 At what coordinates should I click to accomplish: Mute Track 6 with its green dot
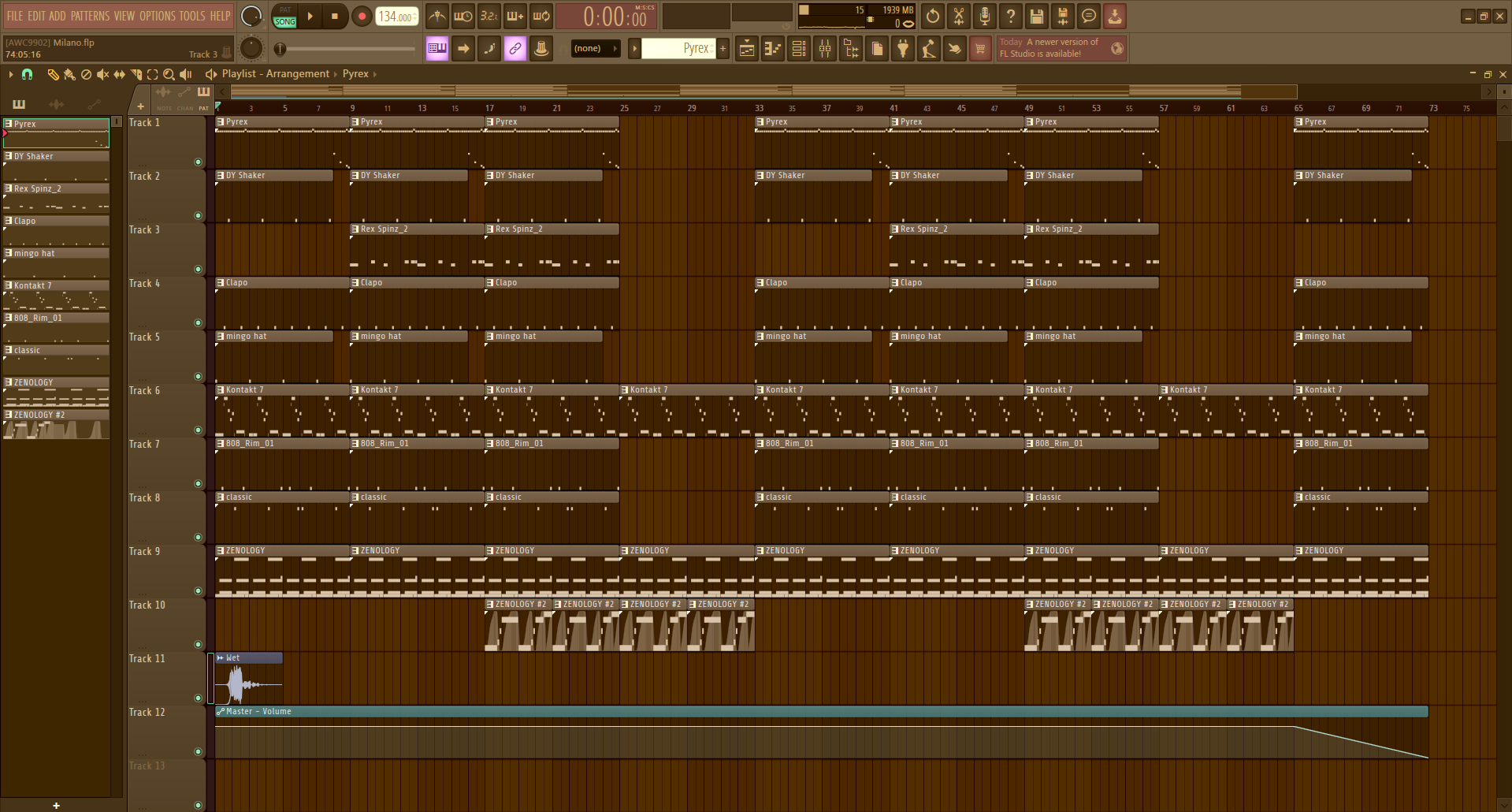tap(198, 430)
